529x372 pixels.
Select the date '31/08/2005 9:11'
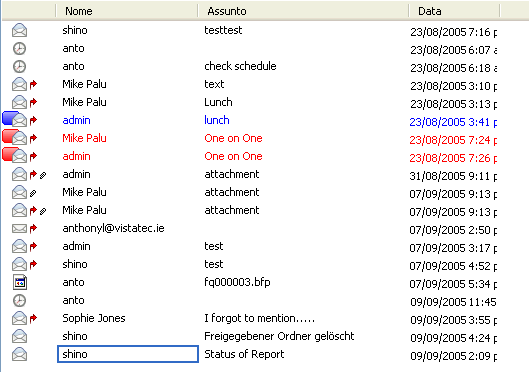pyautogui.click(x=449, y=176)
